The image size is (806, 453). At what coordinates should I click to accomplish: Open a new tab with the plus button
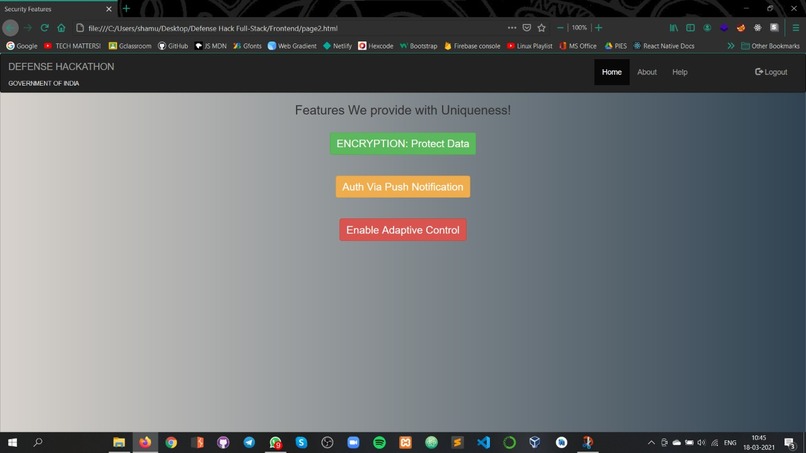126,9
